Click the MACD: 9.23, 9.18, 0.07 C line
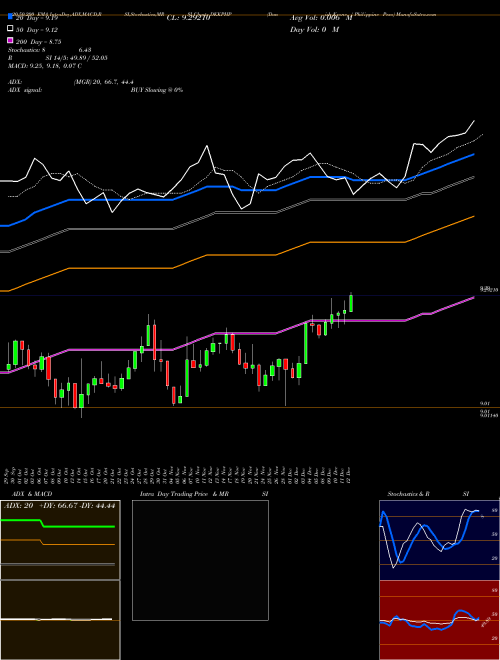 (x=45, y=66)
